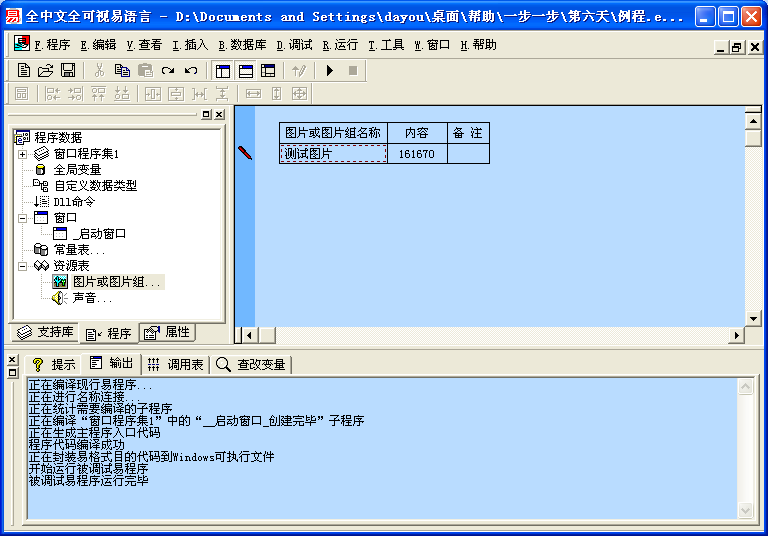
Task: Click the empty 备注 cell for 测试图片
Action: click(x=468, y=154)
